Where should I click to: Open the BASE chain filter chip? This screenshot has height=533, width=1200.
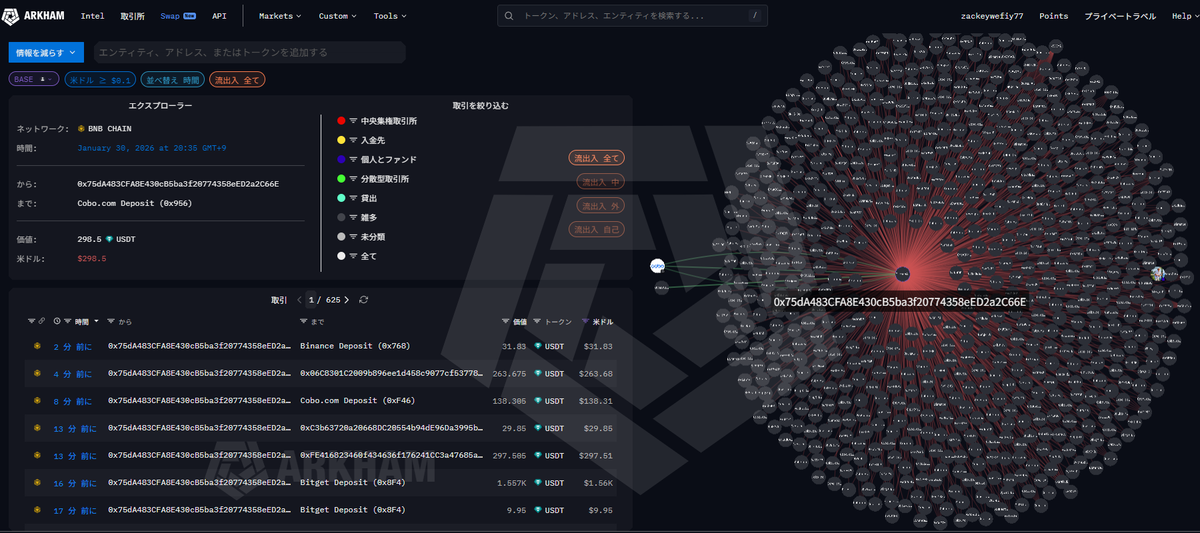pos(34,79)
